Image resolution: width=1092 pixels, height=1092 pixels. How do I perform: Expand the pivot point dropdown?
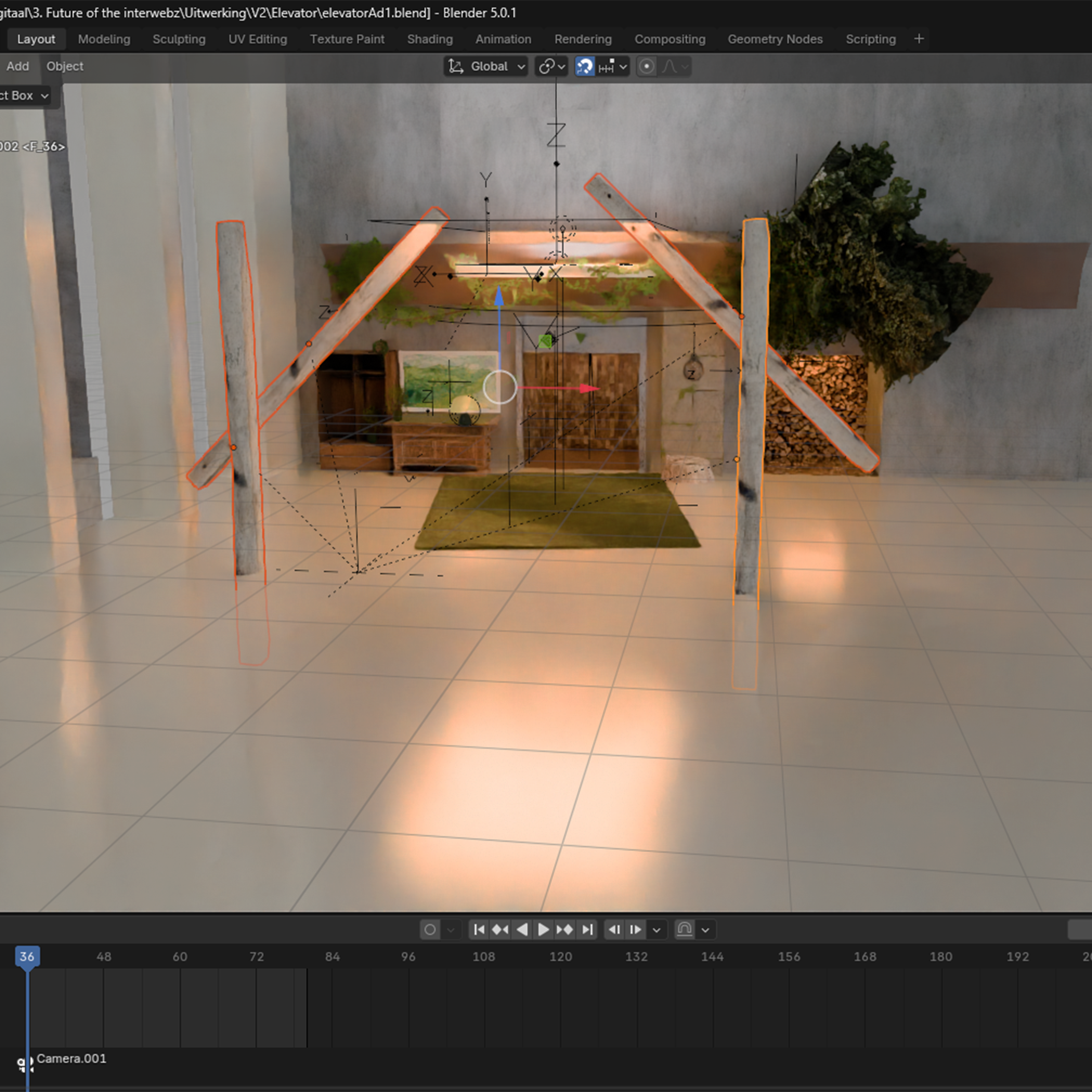tap(552, 67)
